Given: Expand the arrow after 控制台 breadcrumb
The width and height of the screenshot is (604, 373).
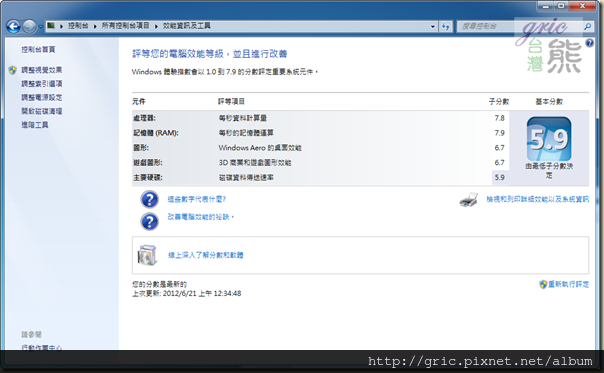Looking at the screenshot, I should 95,26.
